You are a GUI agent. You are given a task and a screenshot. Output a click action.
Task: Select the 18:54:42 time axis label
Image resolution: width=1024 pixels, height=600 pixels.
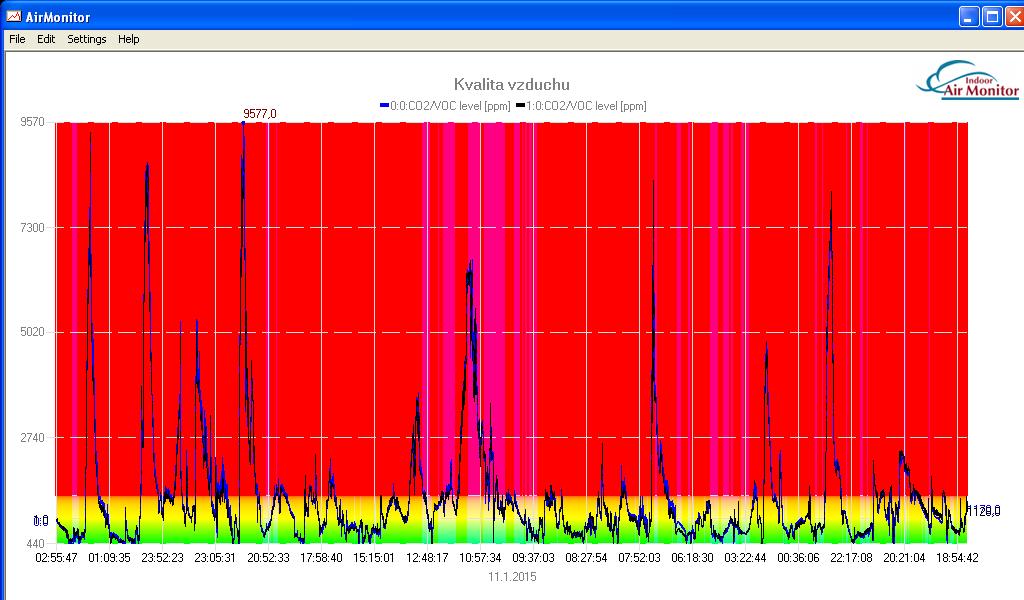pos(957,558)
